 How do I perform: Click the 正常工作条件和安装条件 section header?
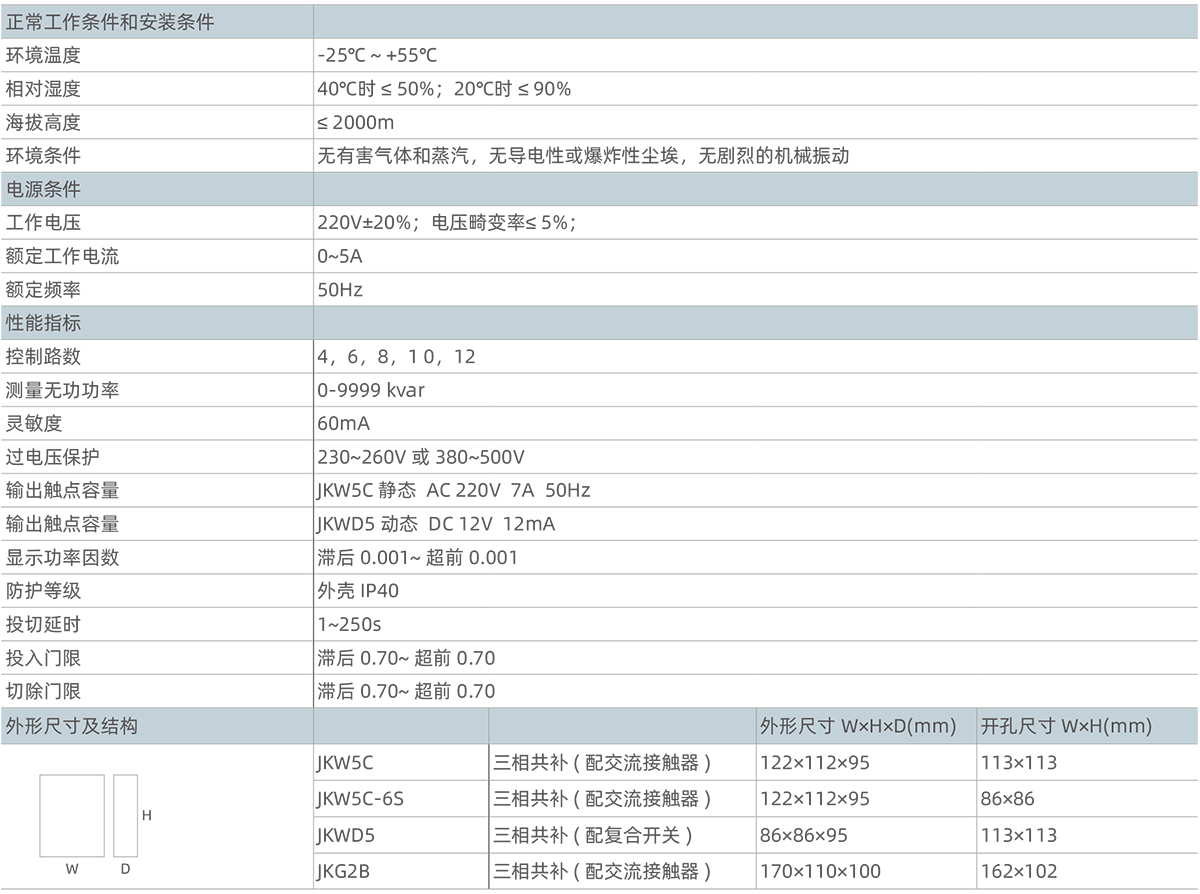[110, 22]
